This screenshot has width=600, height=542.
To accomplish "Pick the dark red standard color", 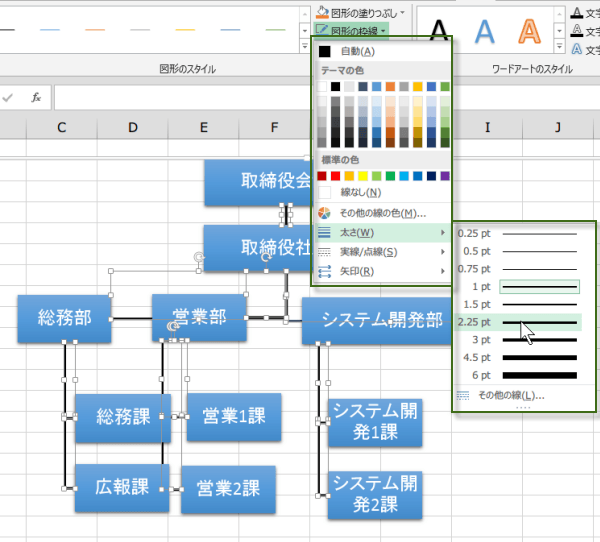I will pyautogui.click(x=322, y=176).
